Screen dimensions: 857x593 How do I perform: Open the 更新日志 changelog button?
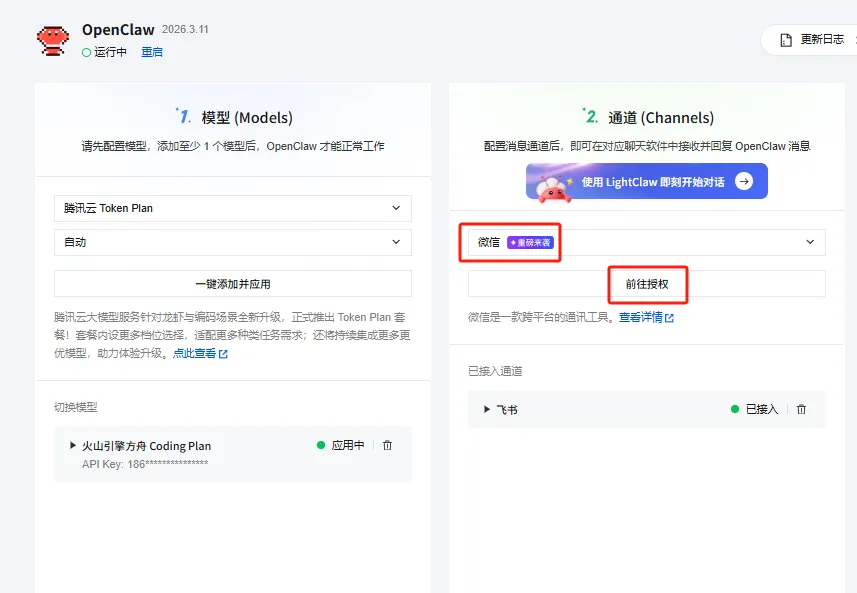(x=811, y=40)
